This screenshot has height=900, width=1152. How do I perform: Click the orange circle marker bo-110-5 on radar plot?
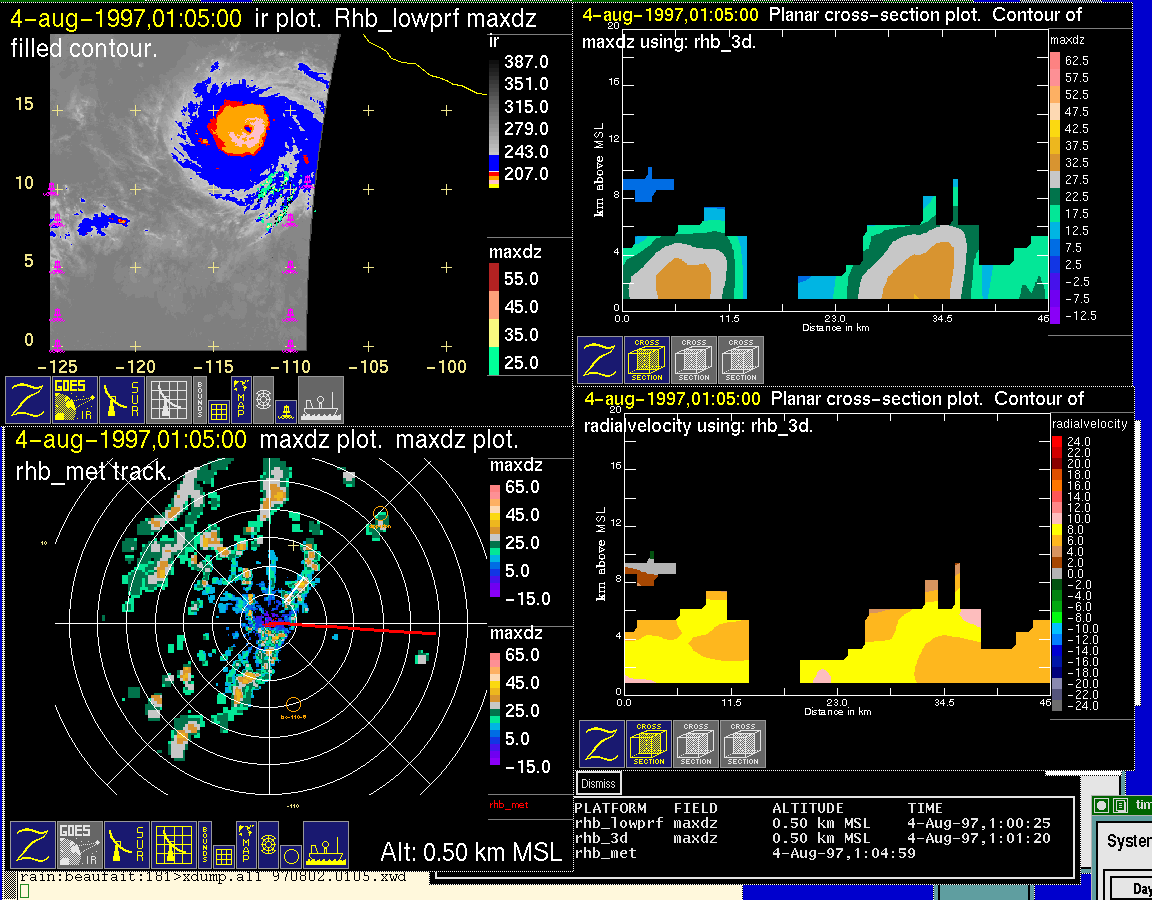tap(293, 704)
